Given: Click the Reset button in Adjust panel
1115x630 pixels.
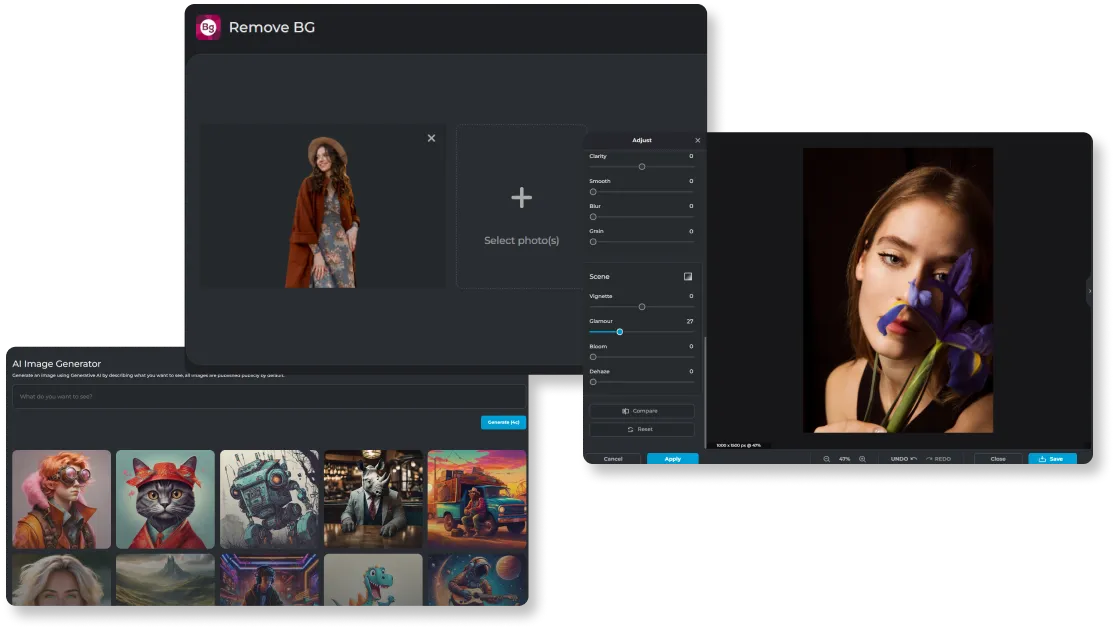Looking at the screenshot, I should point(641,429).
